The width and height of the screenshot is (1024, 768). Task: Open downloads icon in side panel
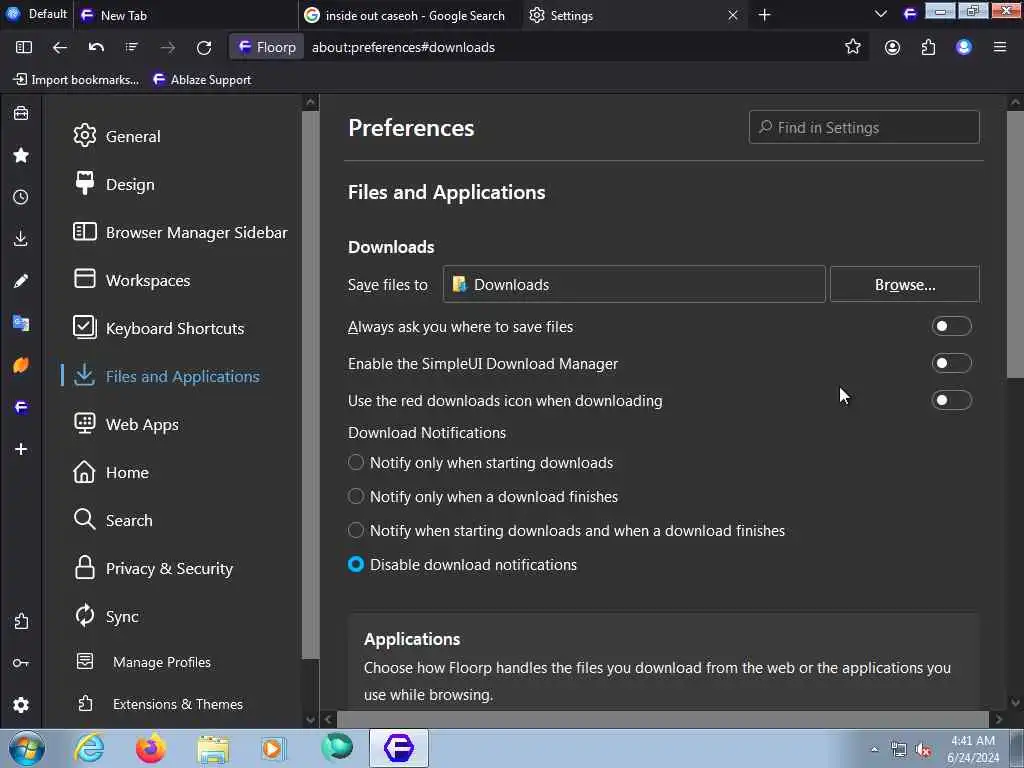click(21, 238)
